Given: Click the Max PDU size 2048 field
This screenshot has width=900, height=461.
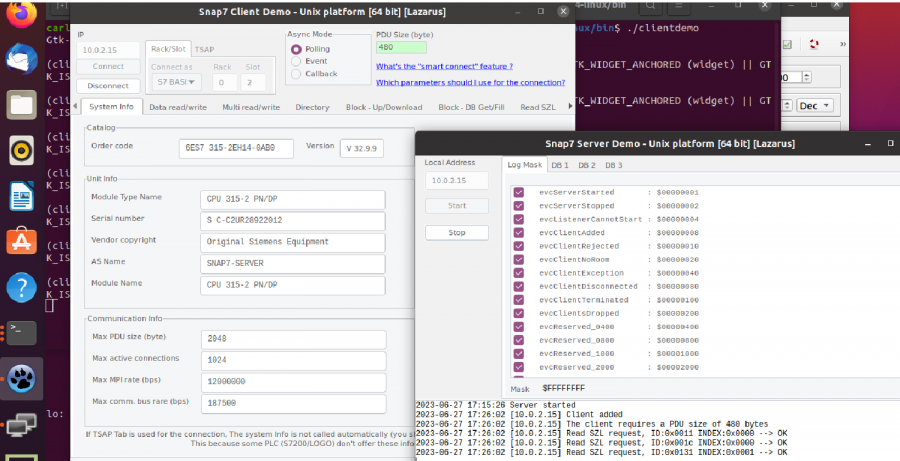Looking at the screenshot, I should 293,339.
